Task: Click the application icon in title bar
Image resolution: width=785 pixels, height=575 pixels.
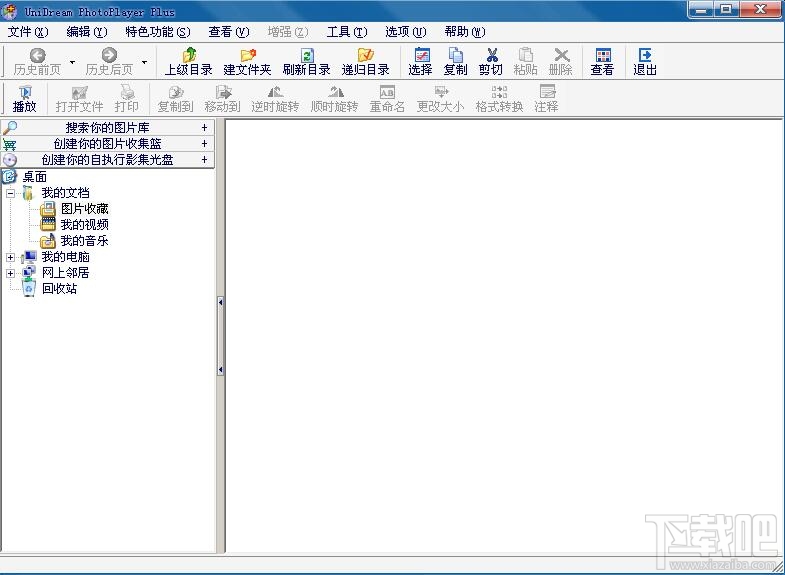Action: [x=9, y=11]
